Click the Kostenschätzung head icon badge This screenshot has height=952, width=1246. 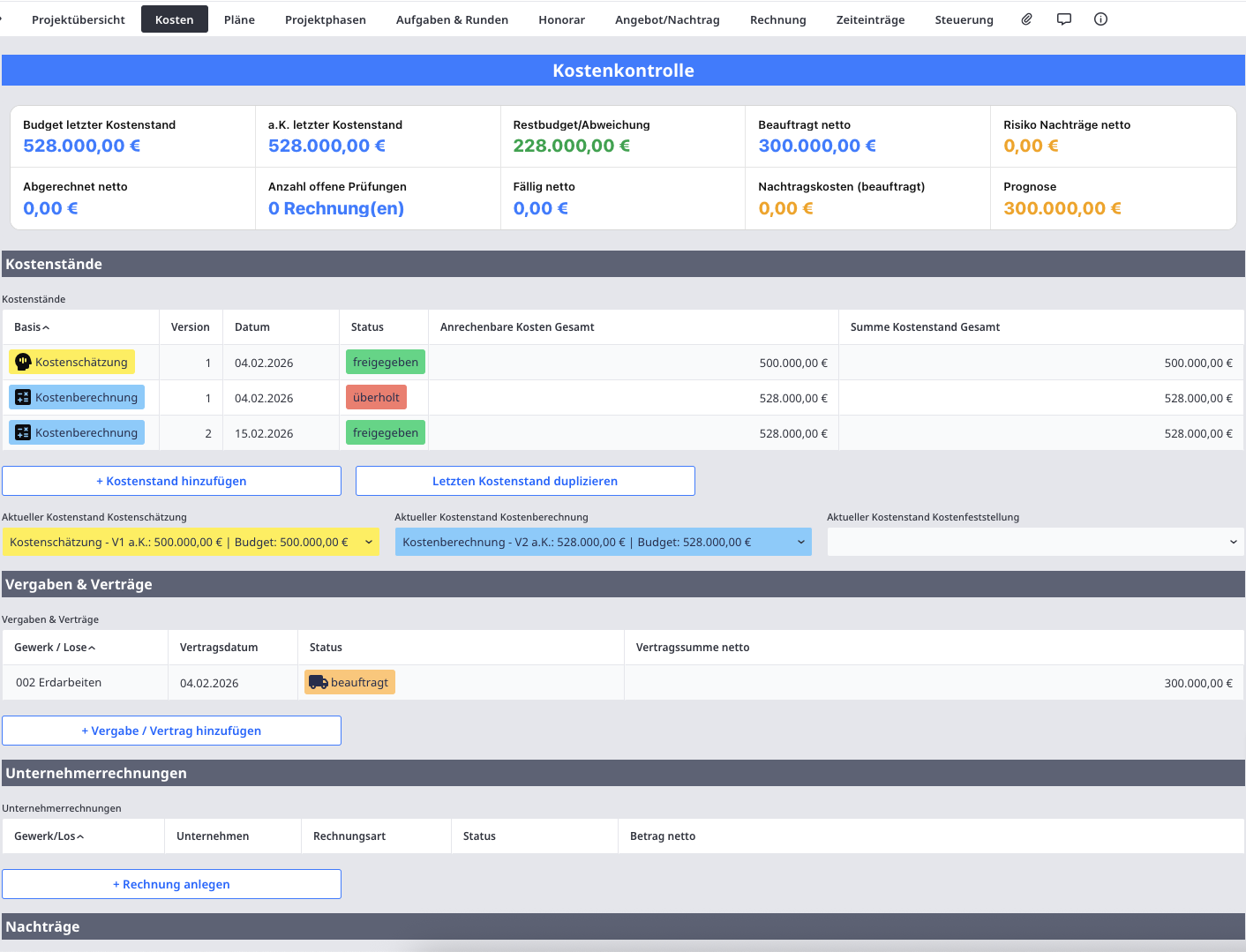click(24, 362)
